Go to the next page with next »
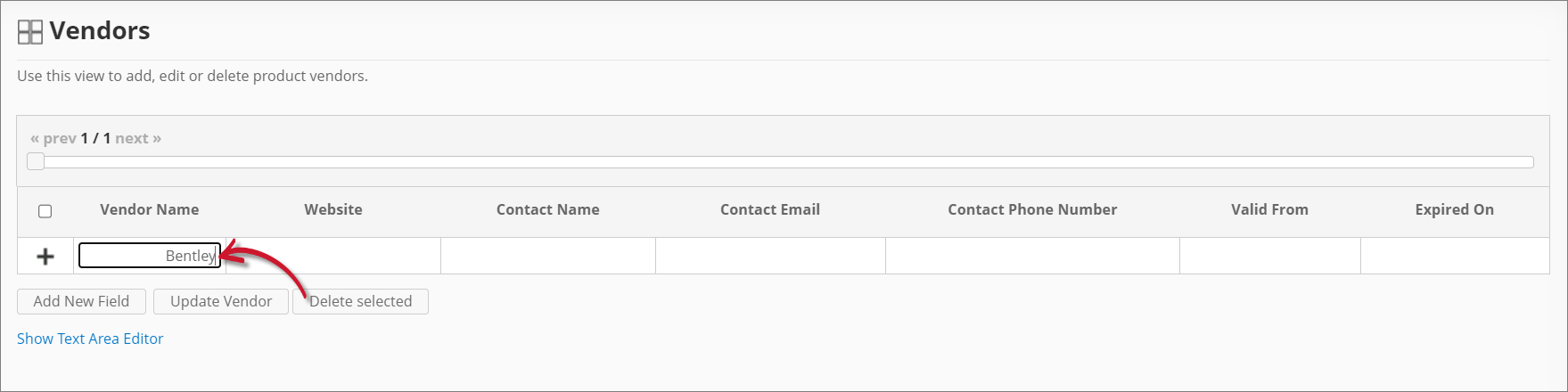 click(138, 138)
